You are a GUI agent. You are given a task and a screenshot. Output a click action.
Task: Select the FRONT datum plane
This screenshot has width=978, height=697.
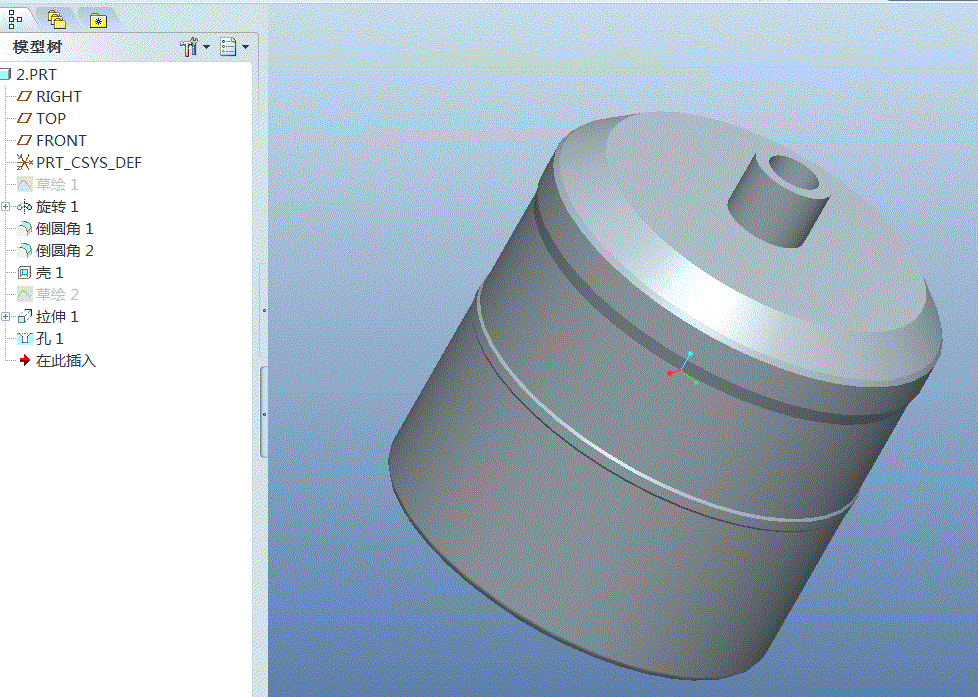61,140
